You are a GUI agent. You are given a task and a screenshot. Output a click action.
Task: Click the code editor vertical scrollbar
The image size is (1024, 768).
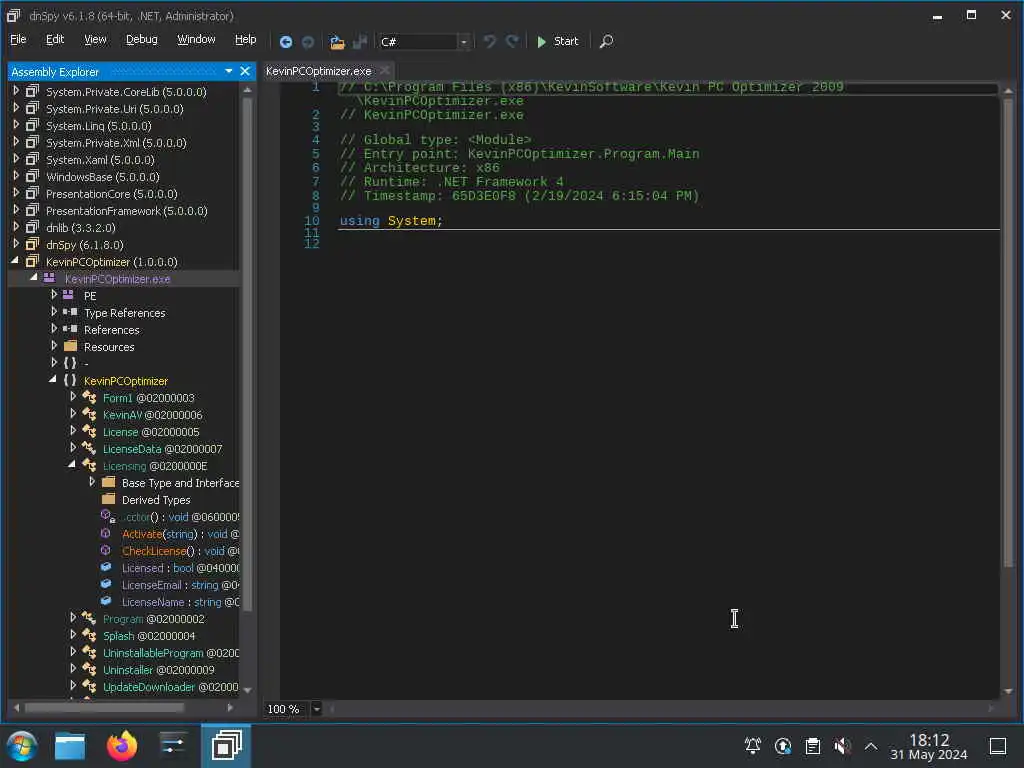1008,333
